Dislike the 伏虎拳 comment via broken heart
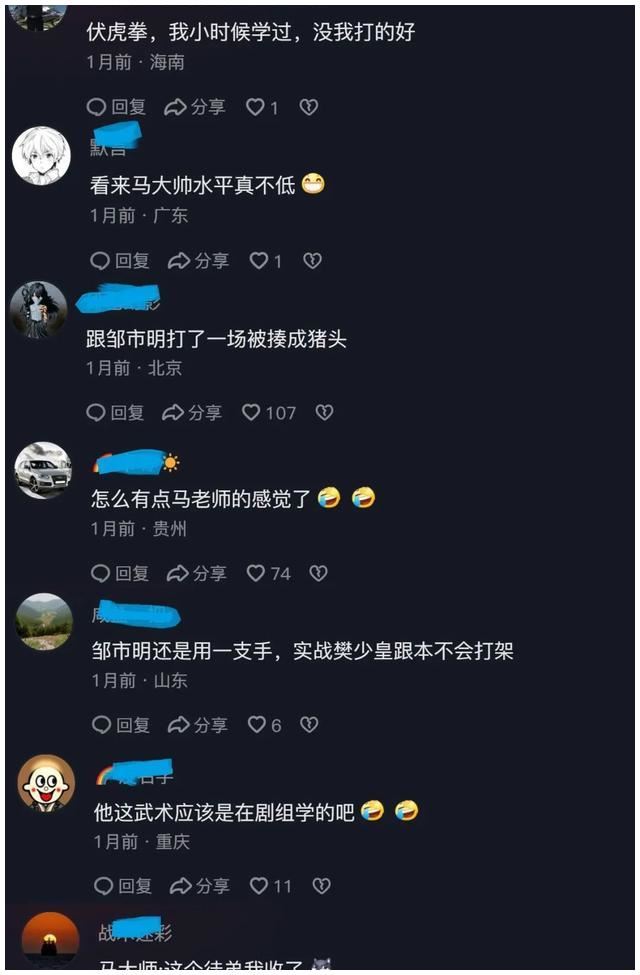This screenshot has height=975, width=640. coord(309,108)
